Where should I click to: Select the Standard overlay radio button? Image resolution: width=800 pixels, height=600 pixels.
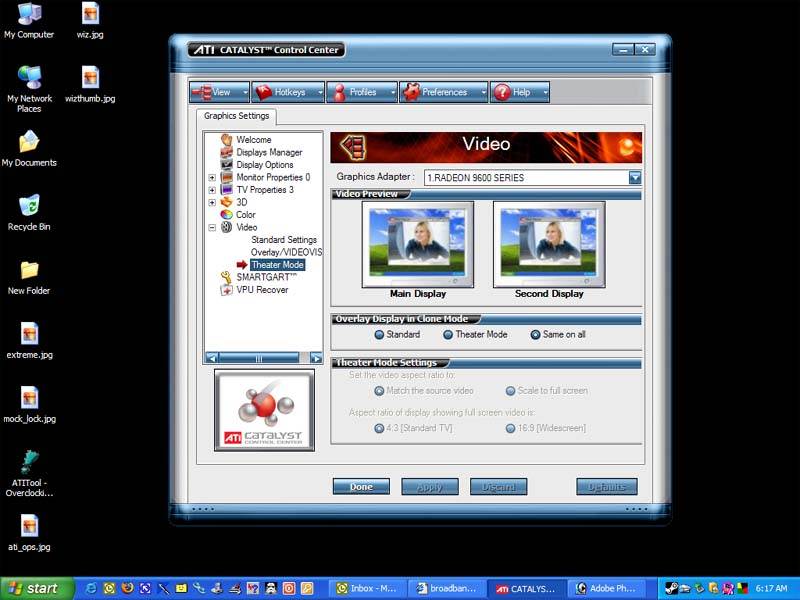pos(379,335)
